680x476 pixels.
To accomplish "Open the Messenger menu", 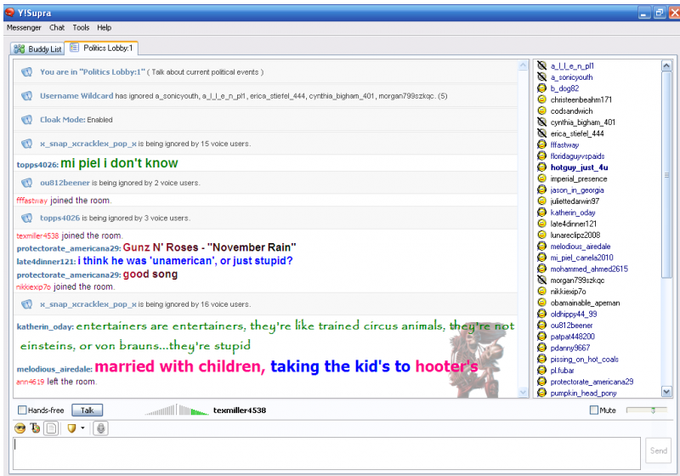I will pos(24,27).
